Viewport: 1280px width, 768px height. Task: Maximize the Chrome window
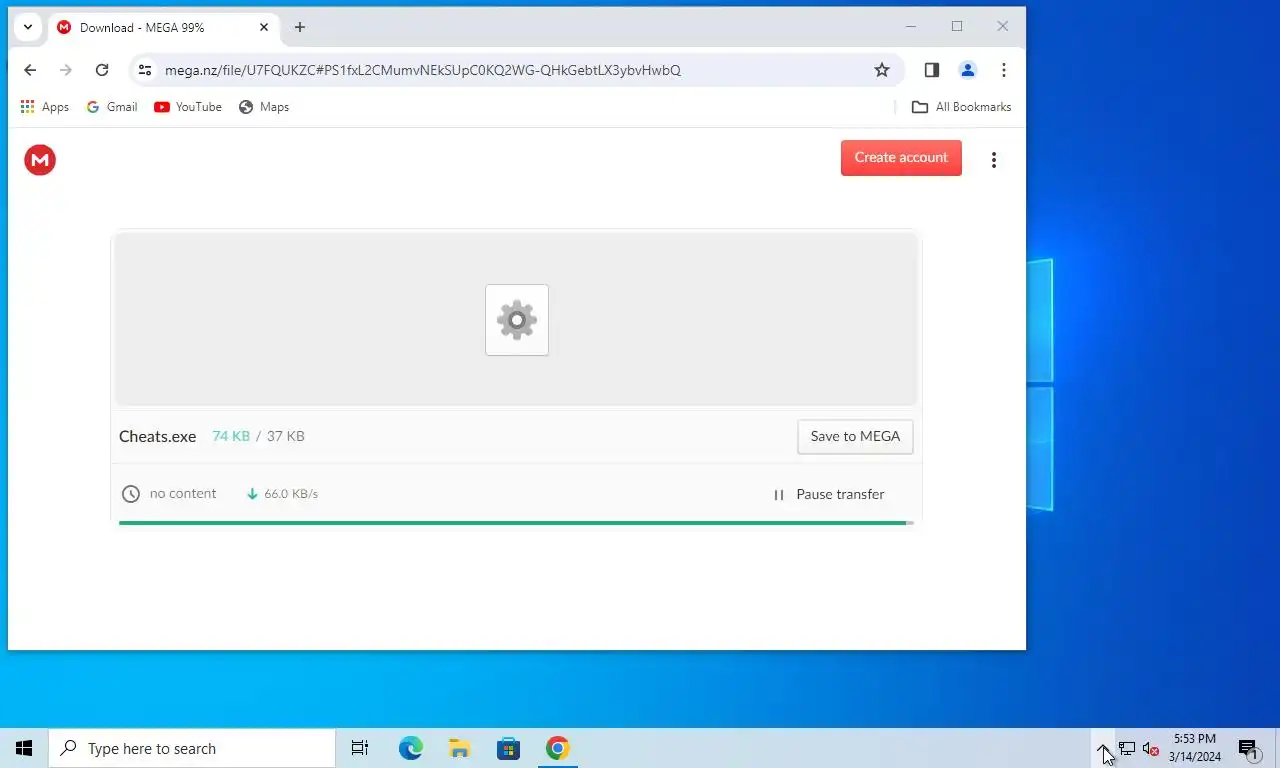pyautogui.click(x=957, y=27)
